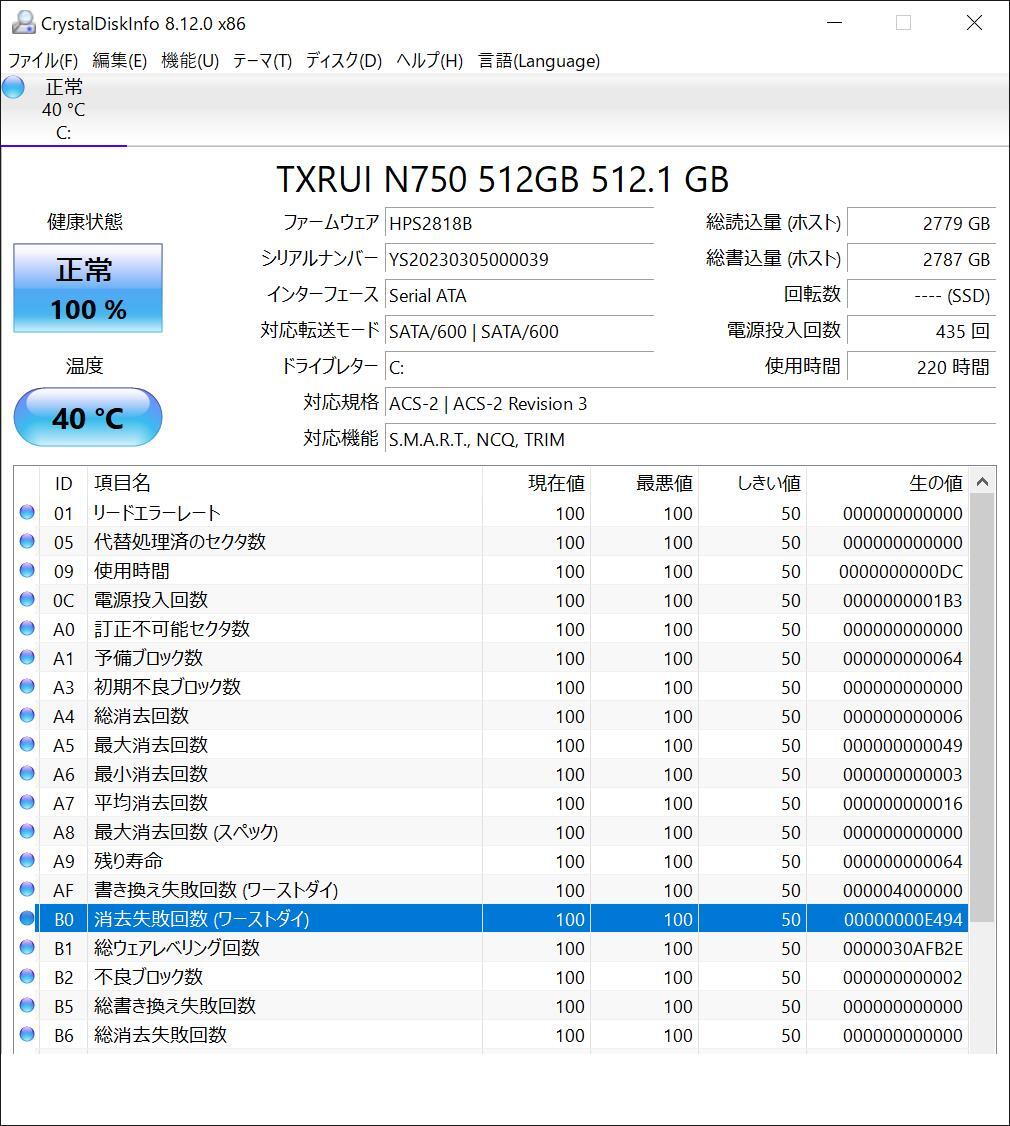Select the C: disk tab showing 40 °C
Screen dimensions: 1010x1126
click(63, 110)
